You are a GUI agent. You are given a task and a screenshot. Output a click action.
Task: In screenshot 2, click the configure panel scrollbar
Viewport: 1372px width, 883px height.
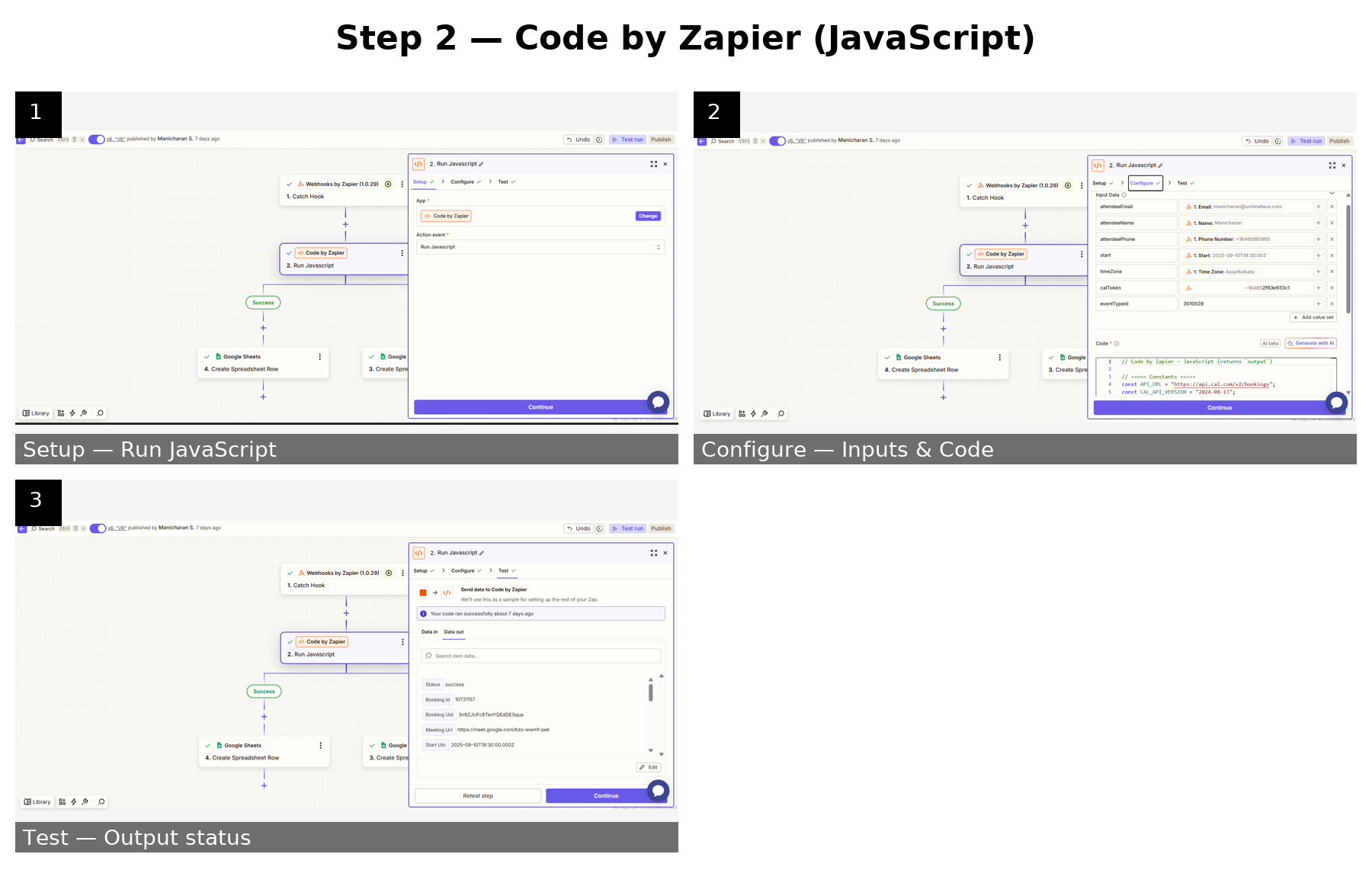pos(1348,259)
